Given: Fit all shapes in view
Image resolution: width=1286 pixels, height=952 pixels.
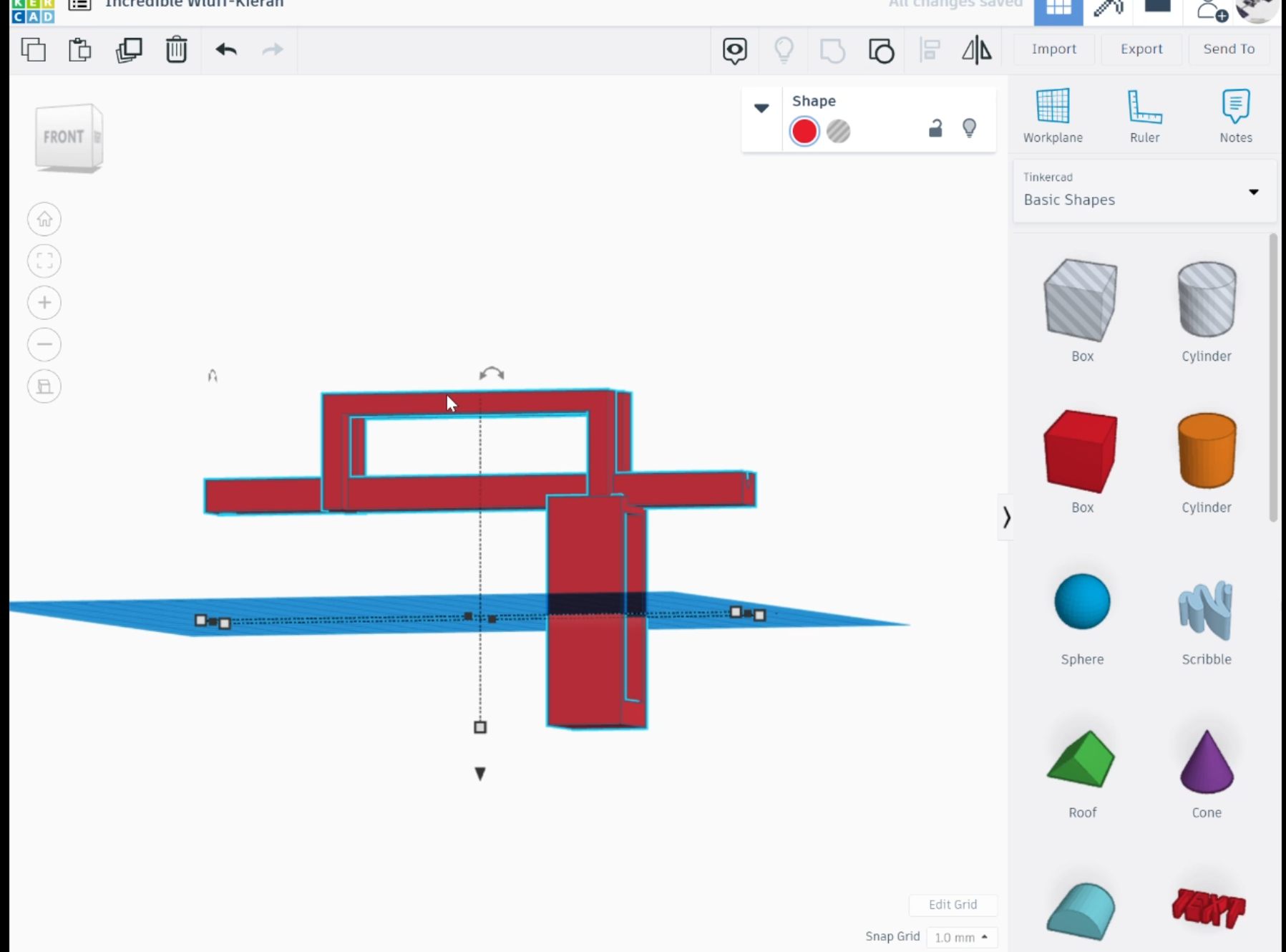Looking at the screenshot, I should point(44,261).
